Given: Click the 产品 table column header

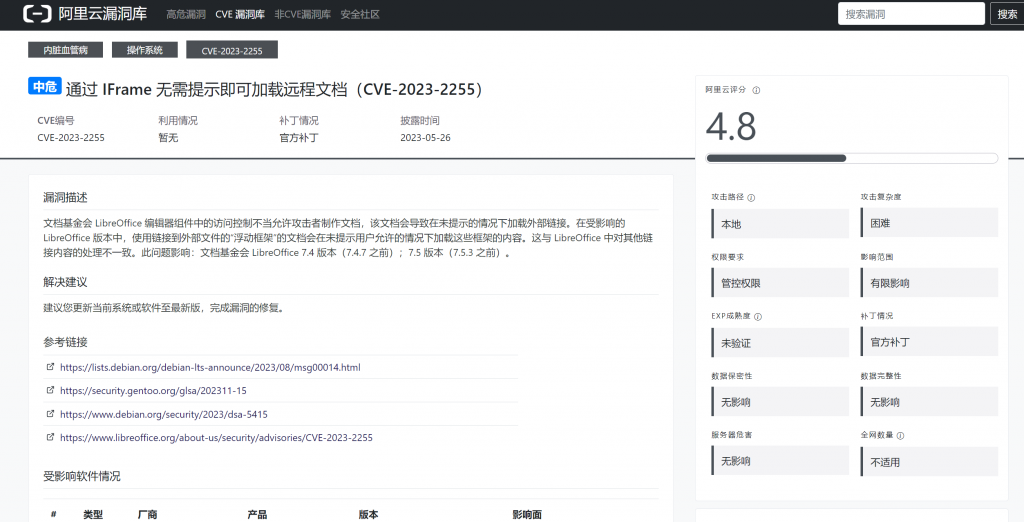Looking at the screenshot, I should coord(257,515).
